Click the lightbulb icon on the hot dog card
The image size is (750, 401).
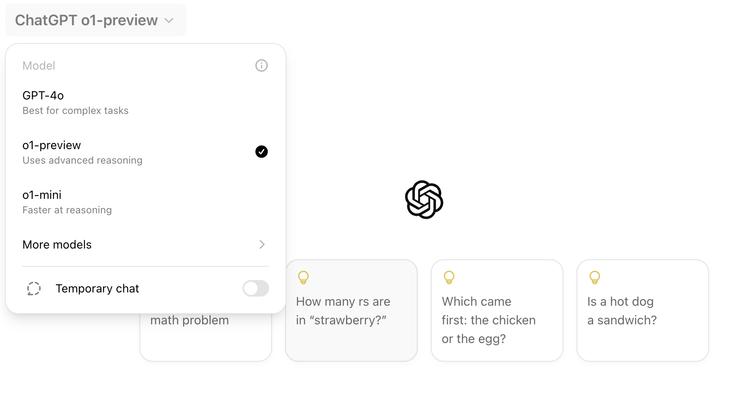pos(594,278)
